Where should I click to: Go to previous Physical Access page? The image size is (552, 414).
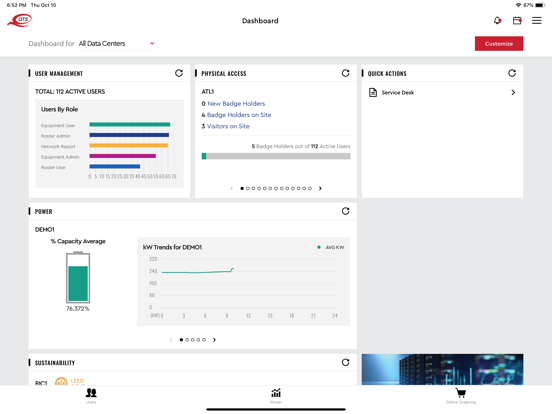(232, 188)
